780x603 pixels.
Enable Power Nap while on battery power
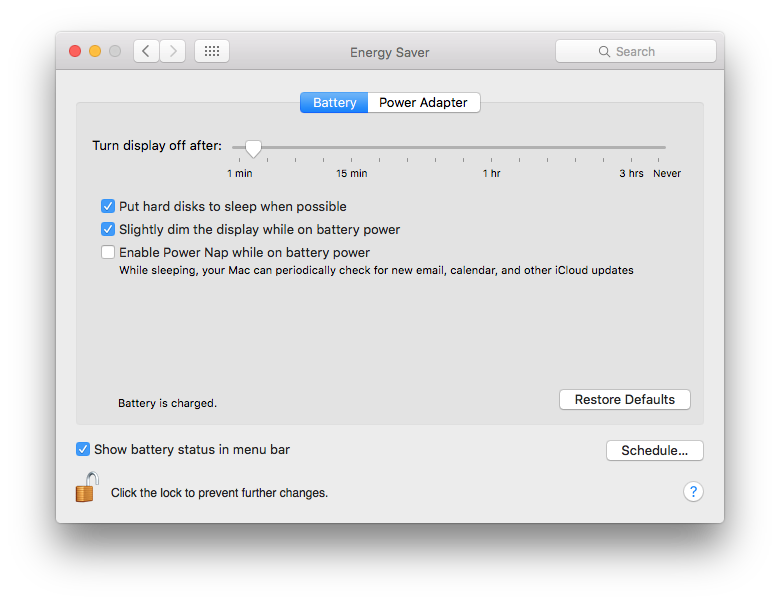point(108,252)
